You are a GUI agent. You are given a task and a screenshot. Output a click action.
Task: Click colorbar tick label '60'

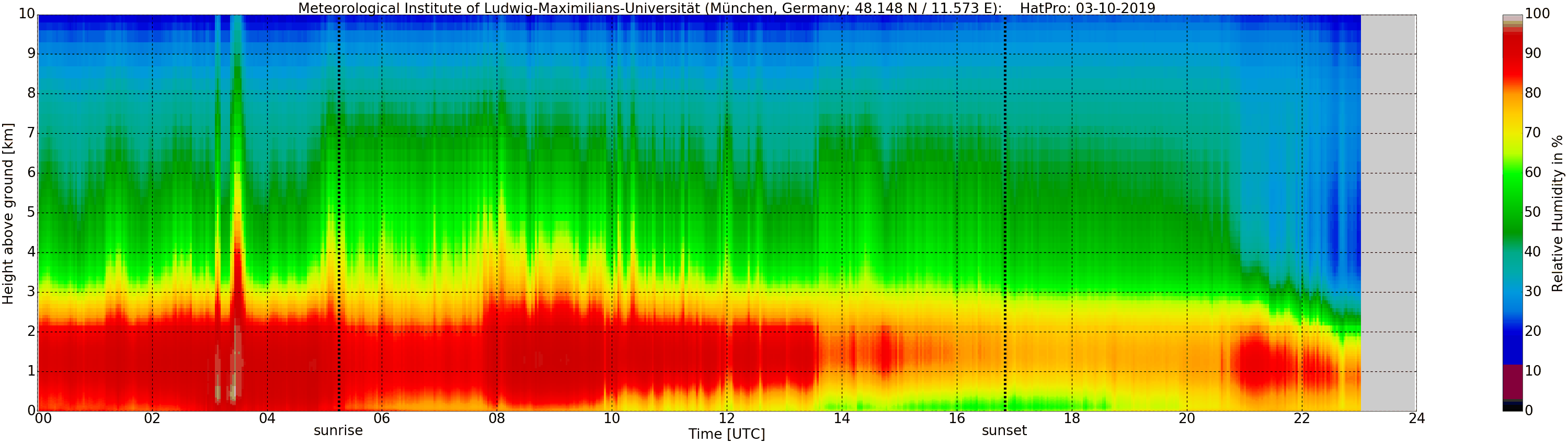tap(1532, 173)
